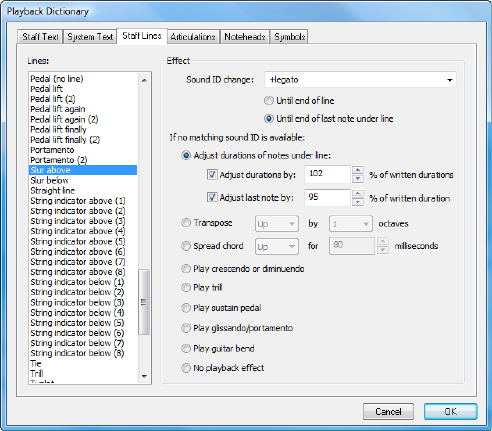Select Portamento in the Lines list
492x431 pixels.
click(x=83, y=150)
